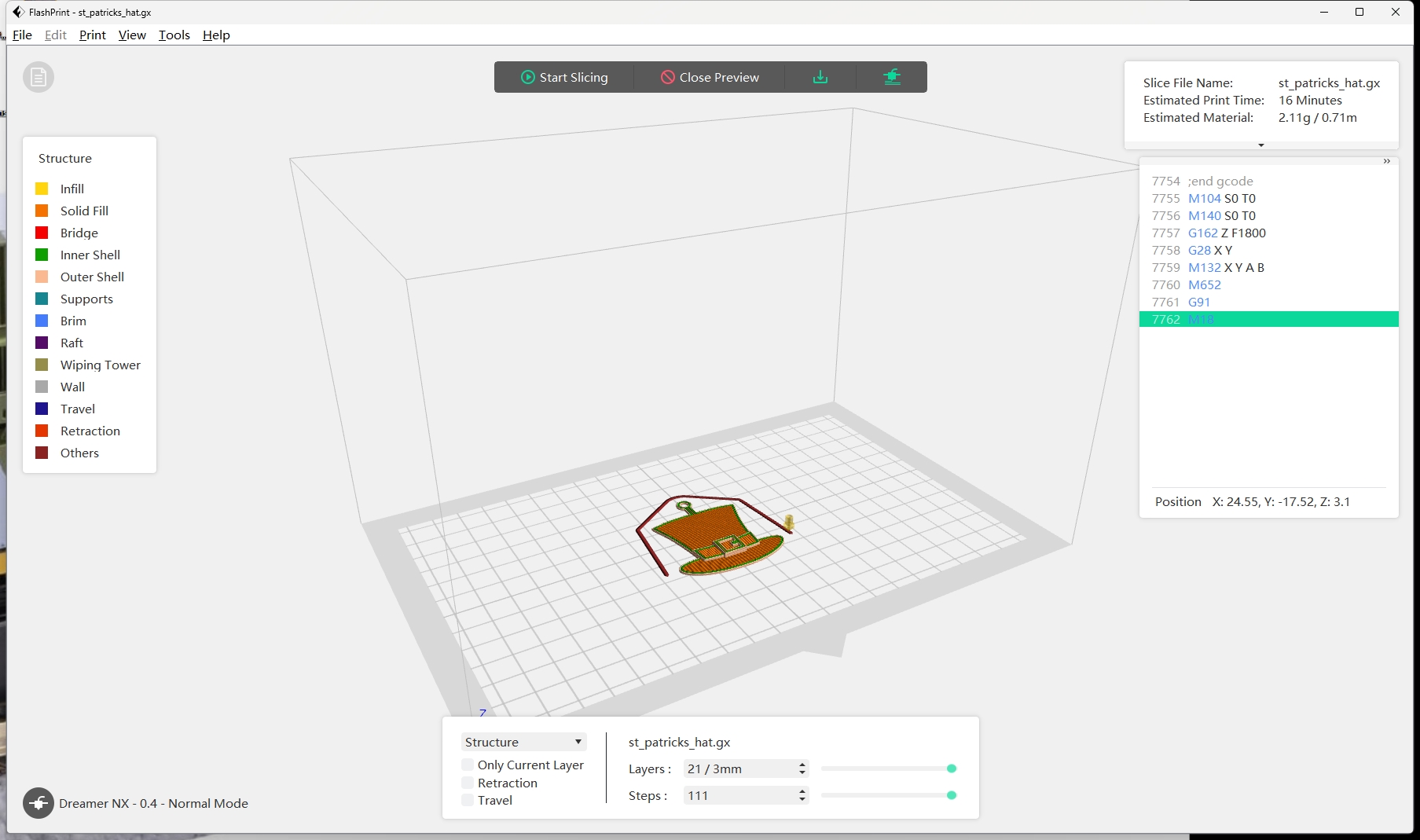Click the play icon on Start Slicing
The image size is (1420, 840).
tap(527, 77)
